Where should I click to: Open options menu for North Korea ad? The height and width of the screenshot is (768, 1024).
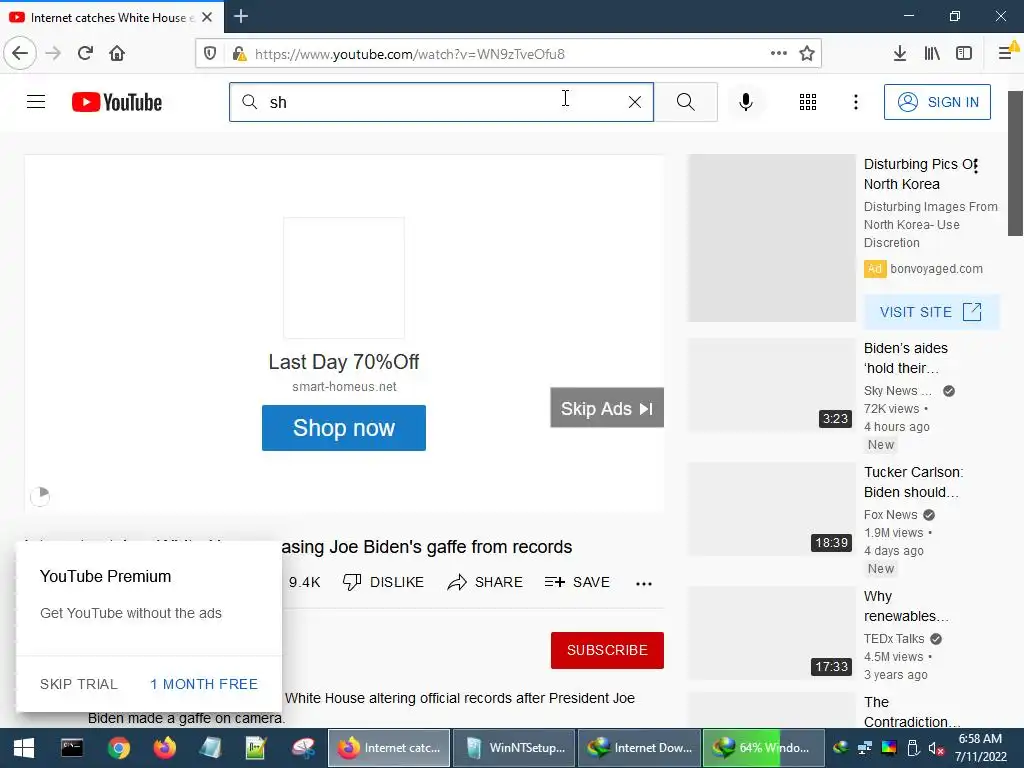point(976,167)
